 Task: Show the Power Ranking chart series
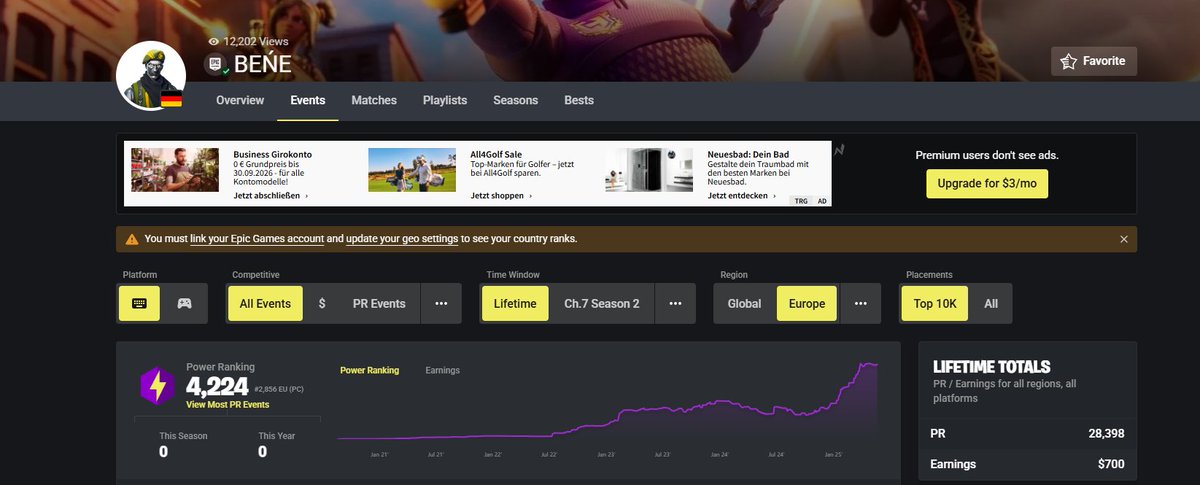(369, 370)
